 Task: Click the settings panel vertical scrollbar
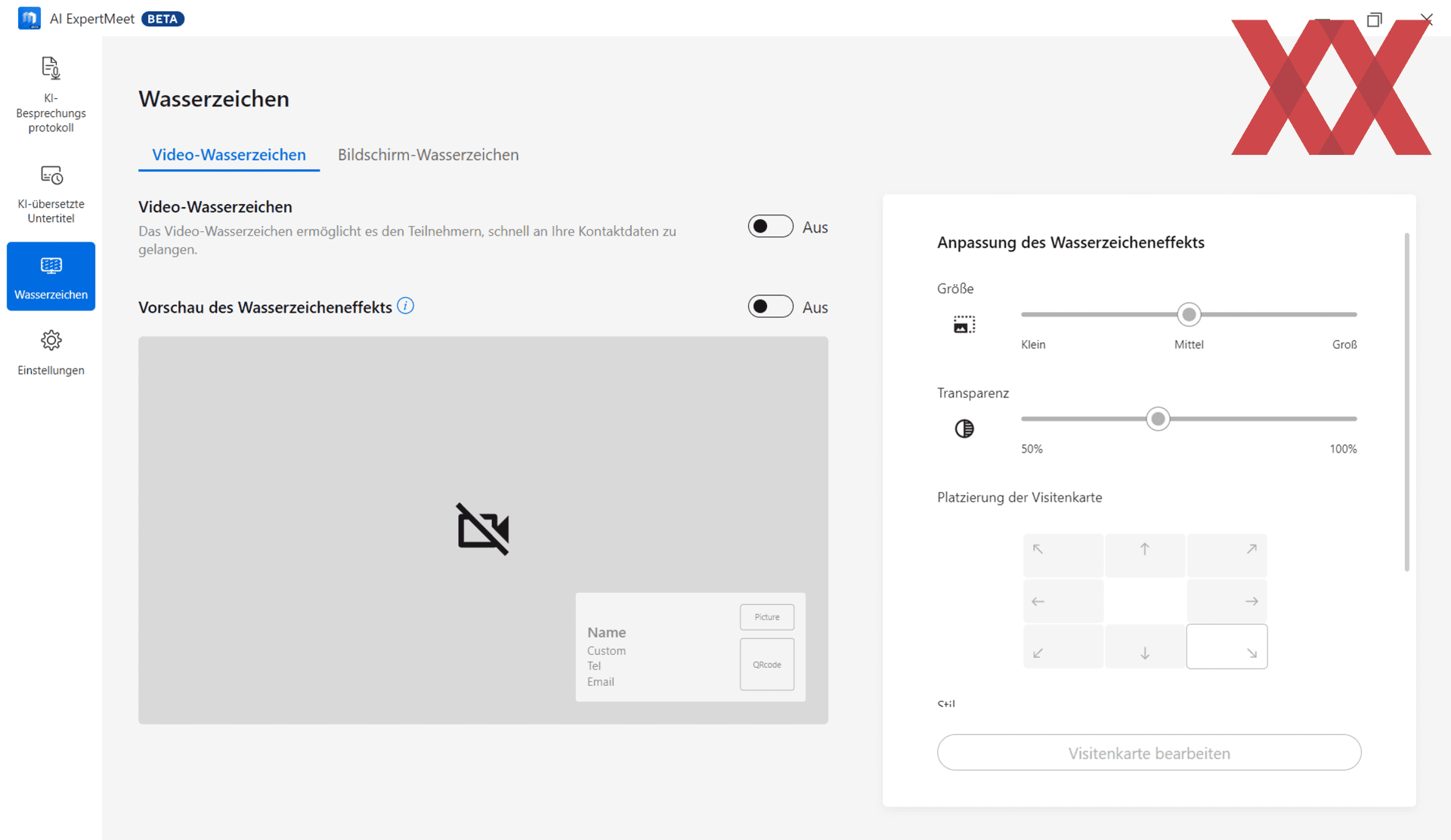(x=1406, y=402)
